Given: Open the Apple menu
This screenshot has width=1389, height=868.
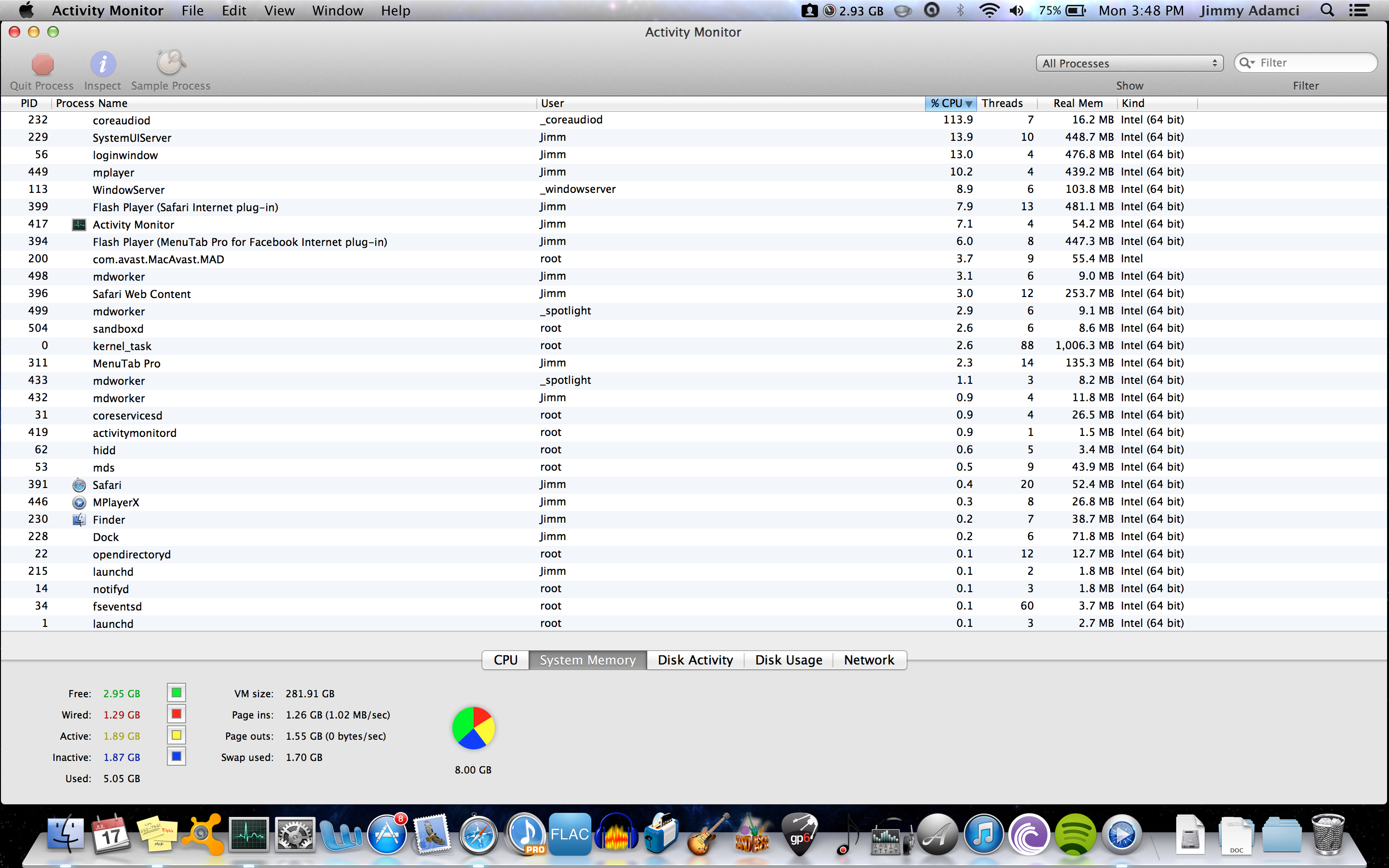Looking at the screenshot, I should tap(27, 10).
